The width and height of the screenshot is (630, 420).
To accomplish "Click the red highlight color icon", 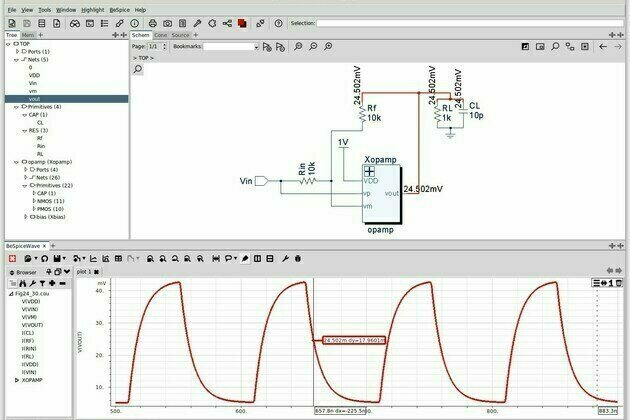I will pos(242,23).
